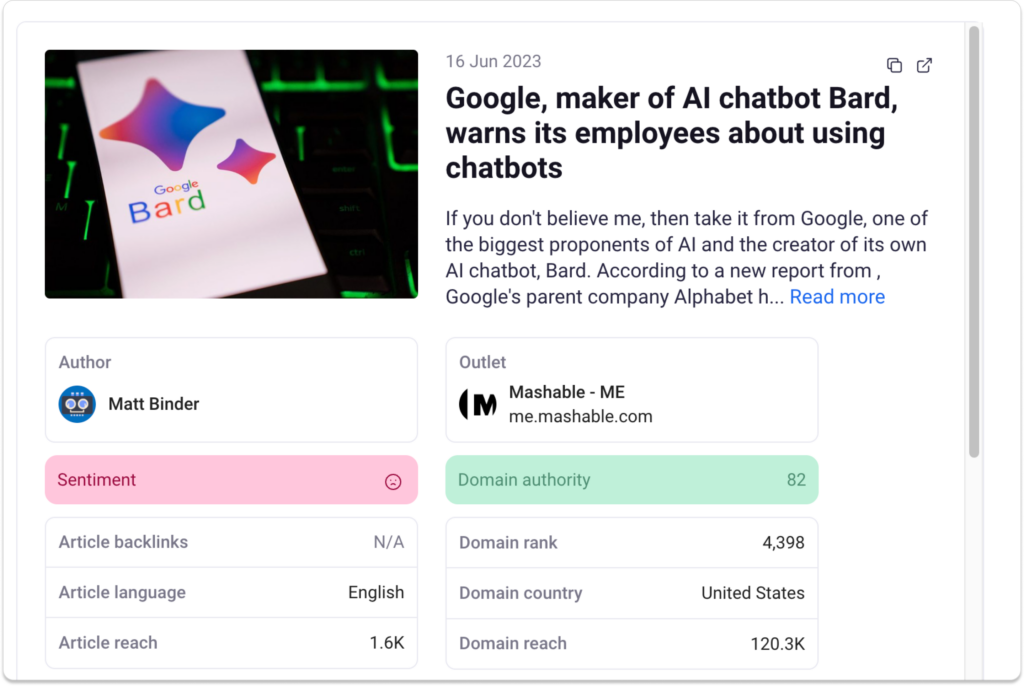
Task: Open the Google Bard article thumbnail
Action: click(x=231, y=174)
